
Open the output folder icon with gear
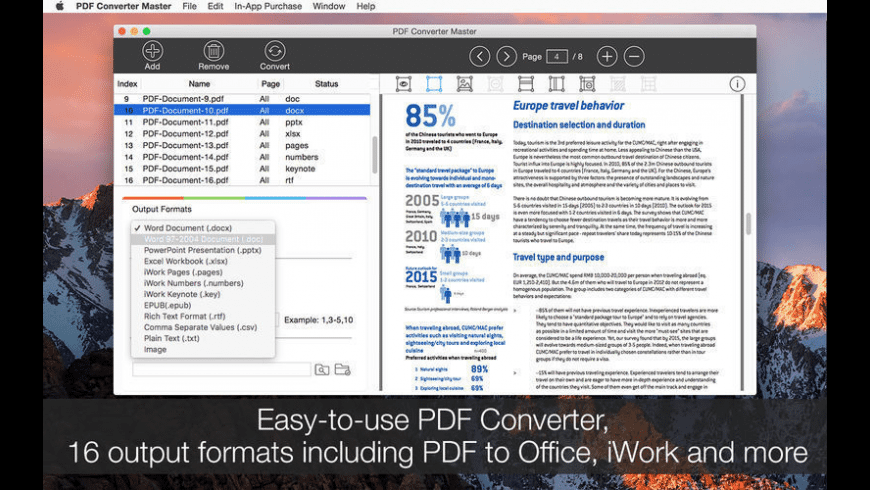(342, 369)
